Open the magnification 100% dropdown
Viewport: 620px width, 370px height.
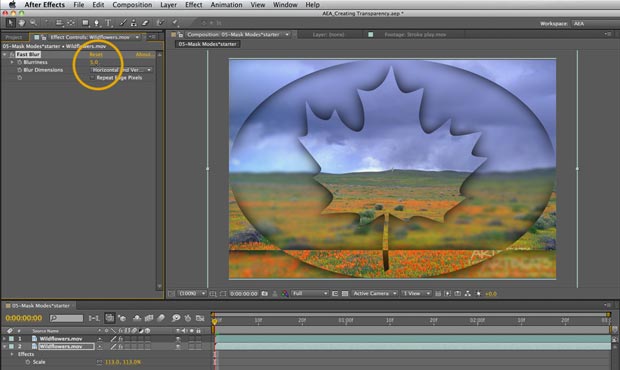(x=192, y=293)
